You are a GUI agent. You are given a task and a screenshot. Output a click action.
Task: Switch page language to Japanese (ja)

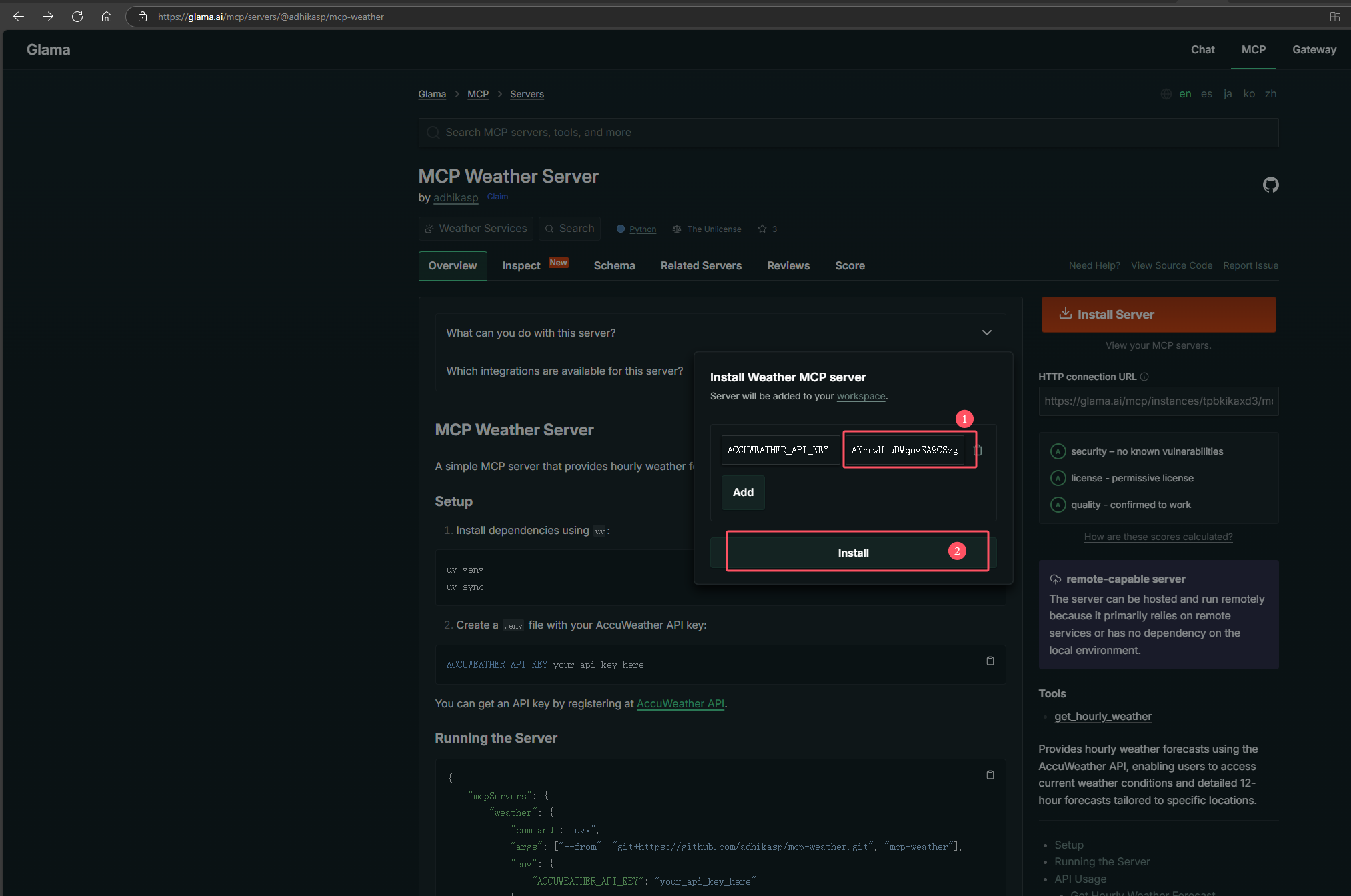tap(1228, 94)
